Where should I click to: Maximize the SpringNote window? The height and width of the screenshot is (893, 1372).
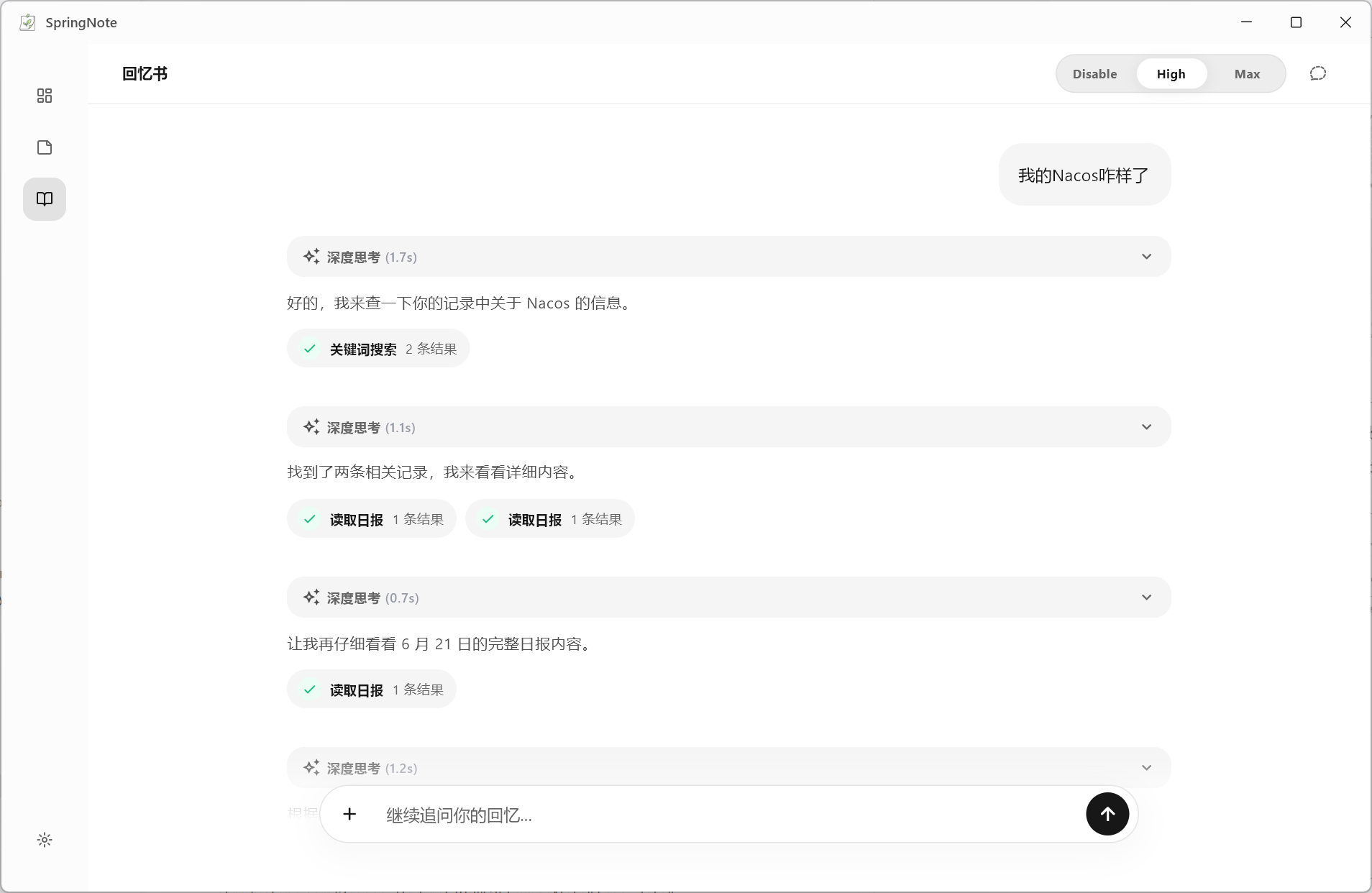[x=1296, y=22]
